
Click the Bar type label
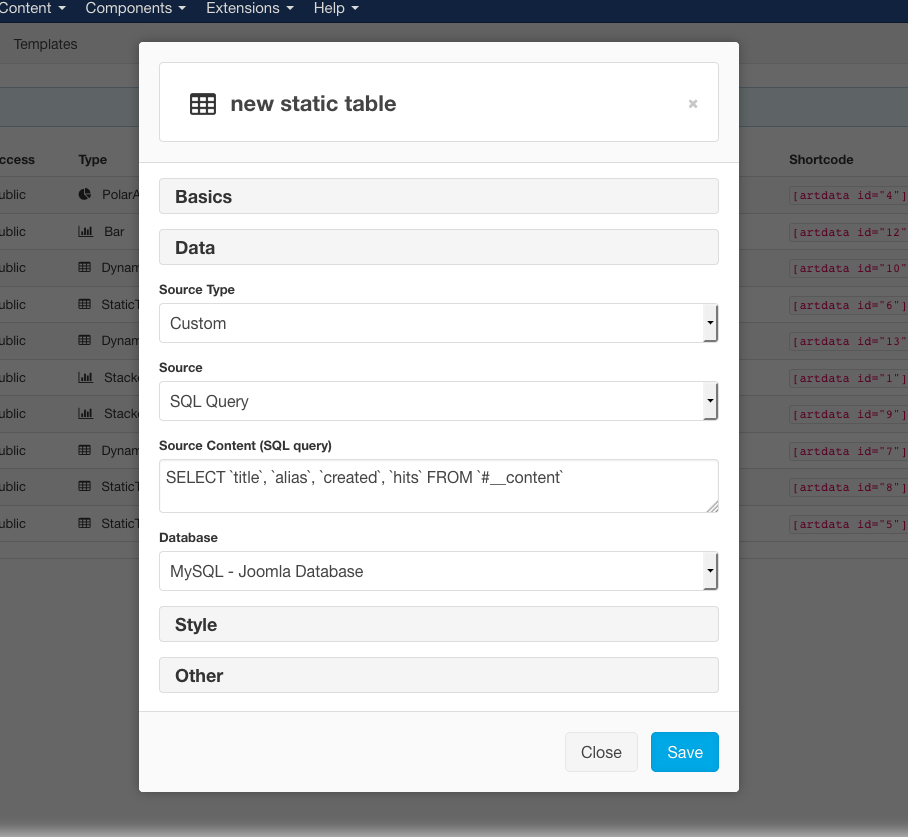[114, 231]
